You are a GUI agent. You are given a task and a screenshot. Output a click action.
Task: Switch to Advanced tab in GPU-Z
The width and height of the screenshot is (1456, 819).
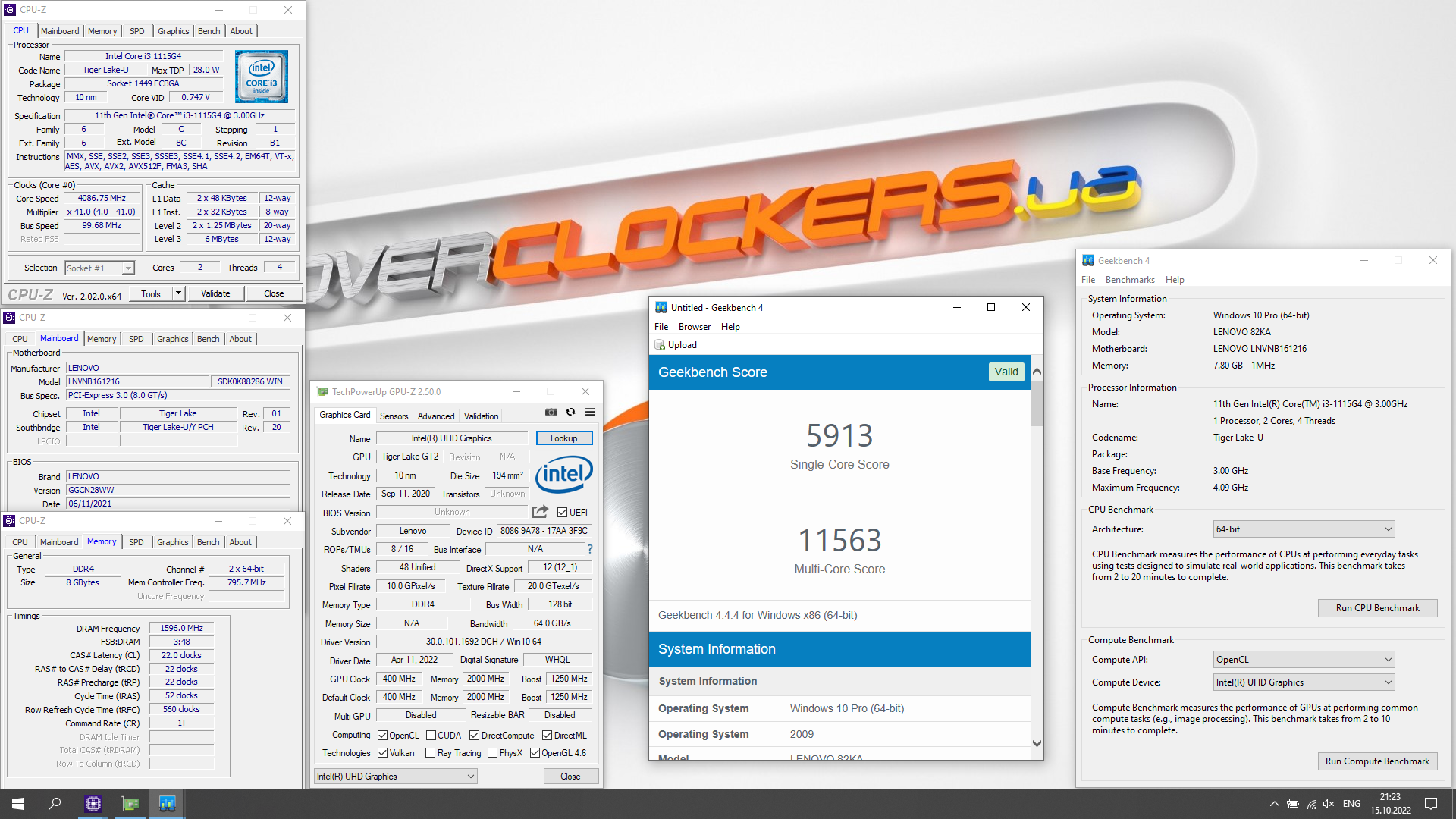(x=436, y=416)
